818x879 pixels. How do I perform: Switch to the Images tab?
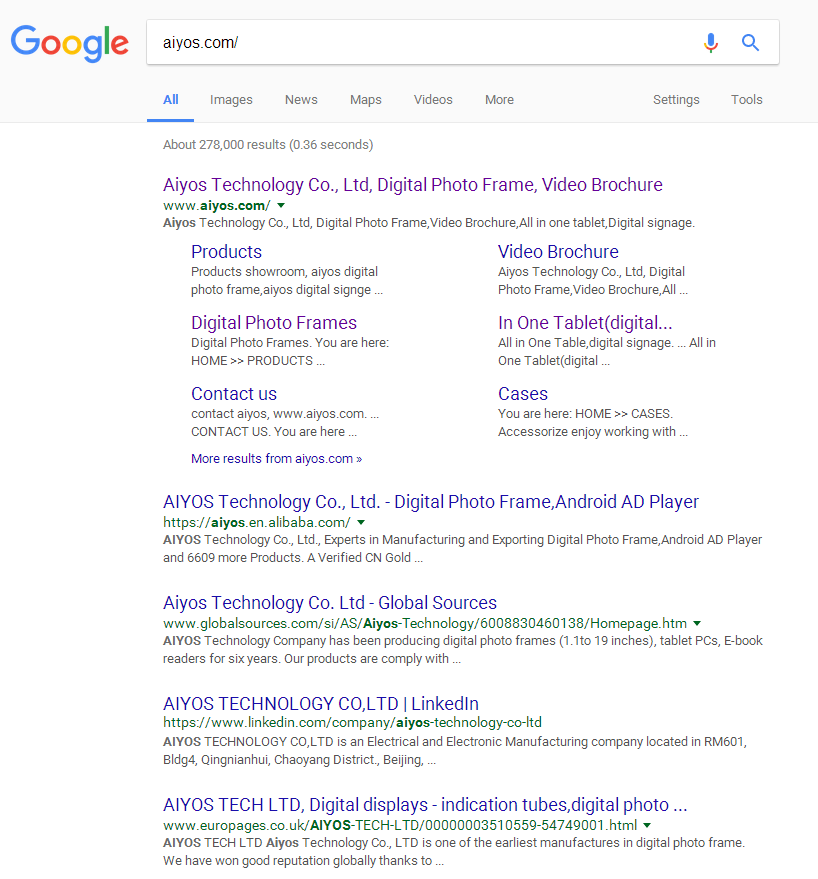click(x=231, y=100)
